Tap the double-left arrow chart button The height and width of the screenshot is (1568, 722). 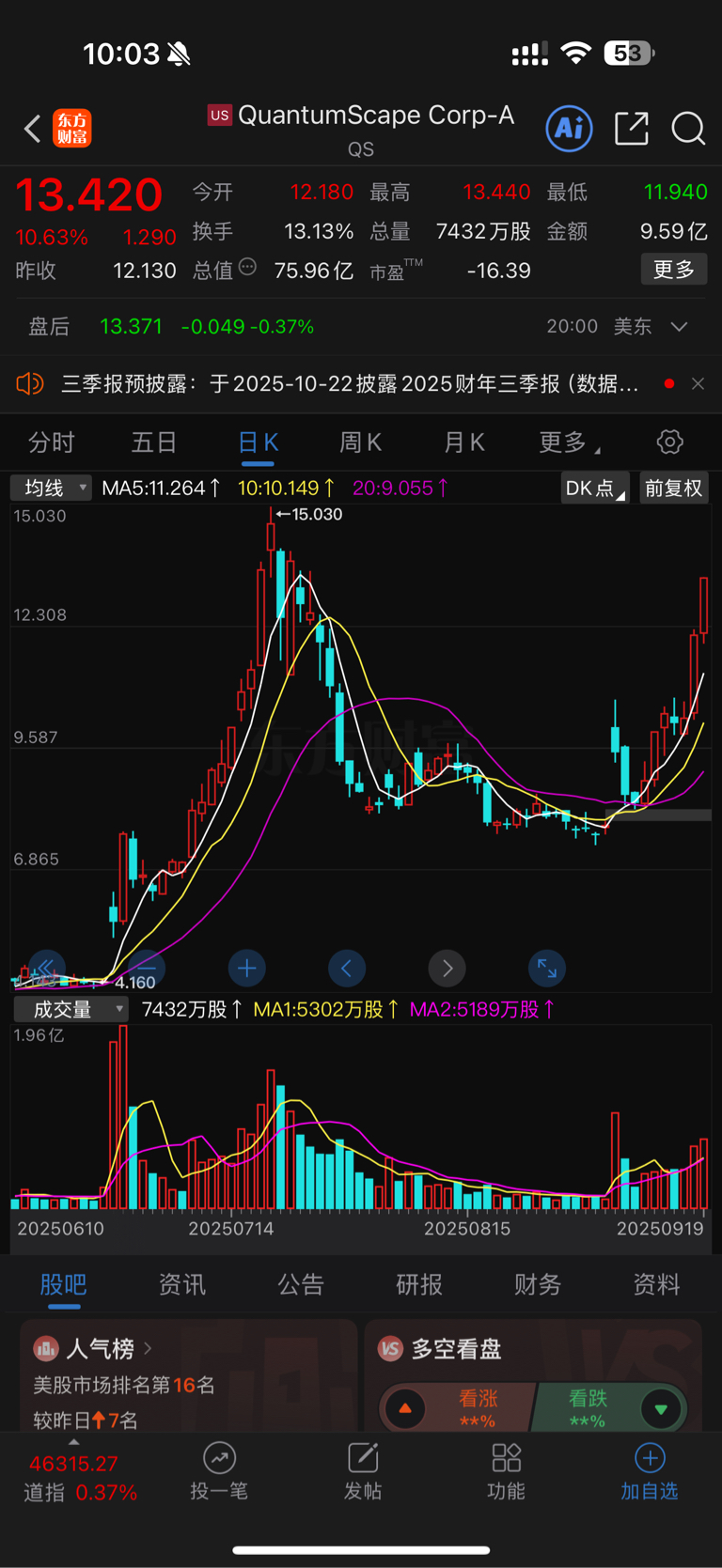pyautogui.click(x=46, y=968)
